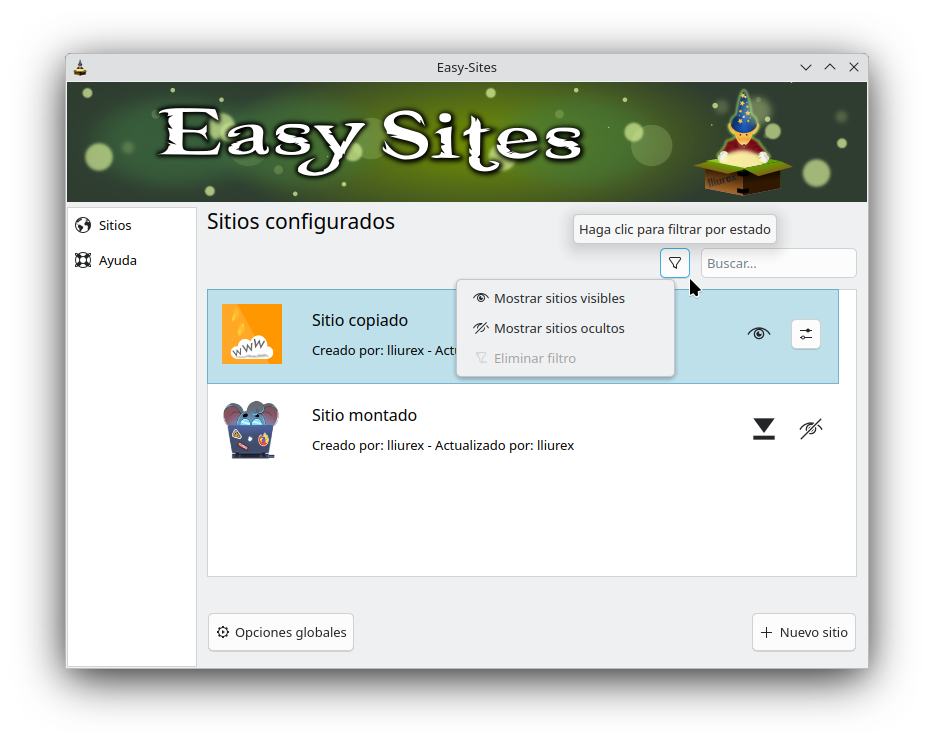
Task: Click the filter funnel icon button
Action: click(675, 263)
